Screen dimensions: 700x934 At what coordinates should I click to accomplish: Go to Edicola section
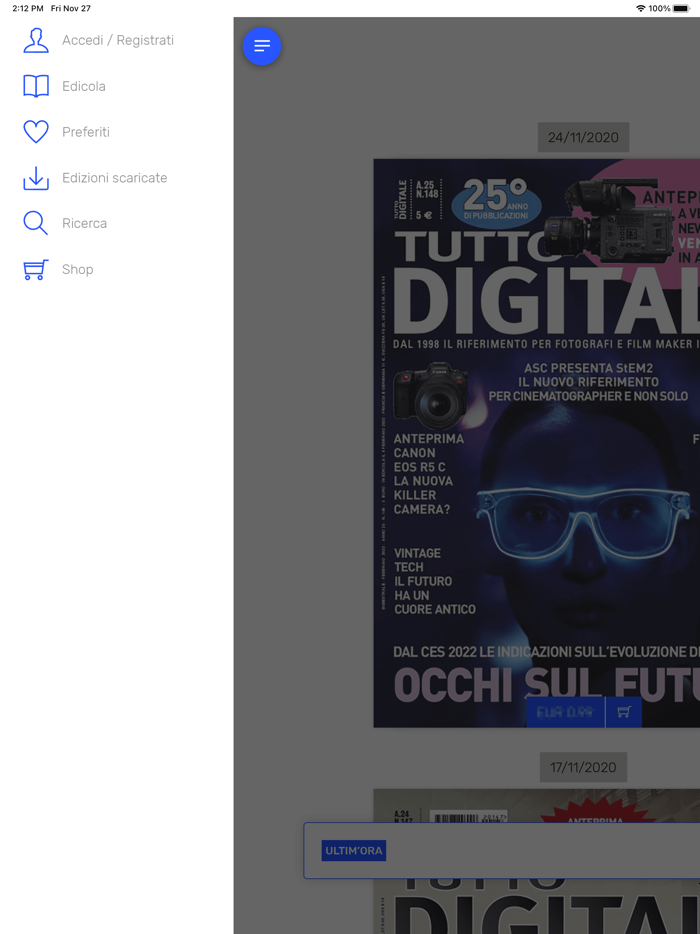tap(84, 86)
